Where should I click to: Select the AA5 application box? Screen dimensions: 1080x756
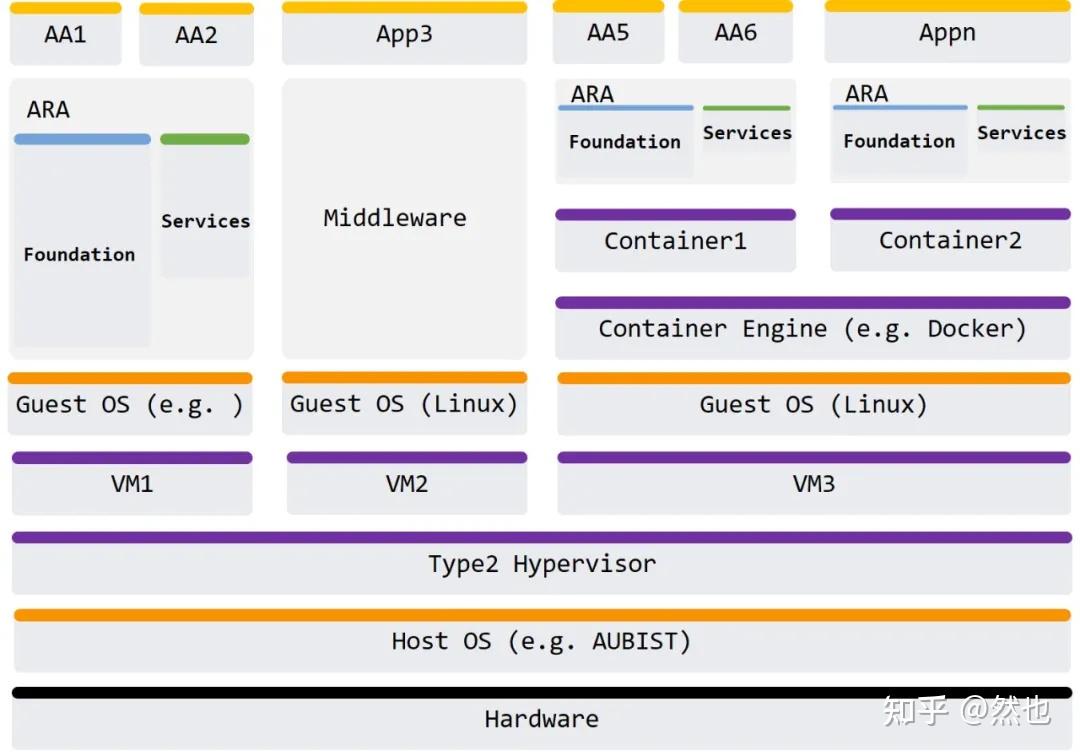(x=608, y=33)
